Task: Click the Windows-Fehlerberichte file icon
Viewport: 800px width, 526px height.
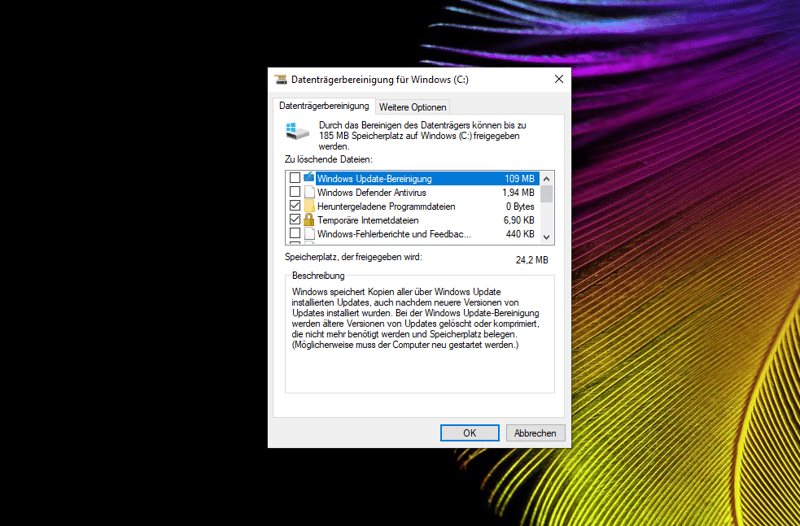Action: 309,234
